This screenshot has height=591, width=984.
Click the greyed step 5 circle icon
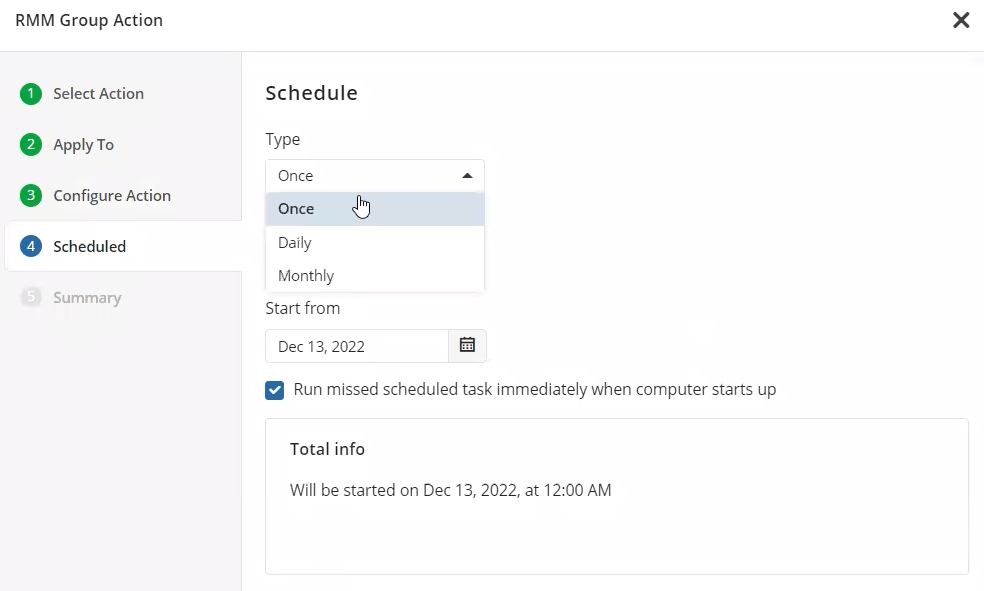31,298
